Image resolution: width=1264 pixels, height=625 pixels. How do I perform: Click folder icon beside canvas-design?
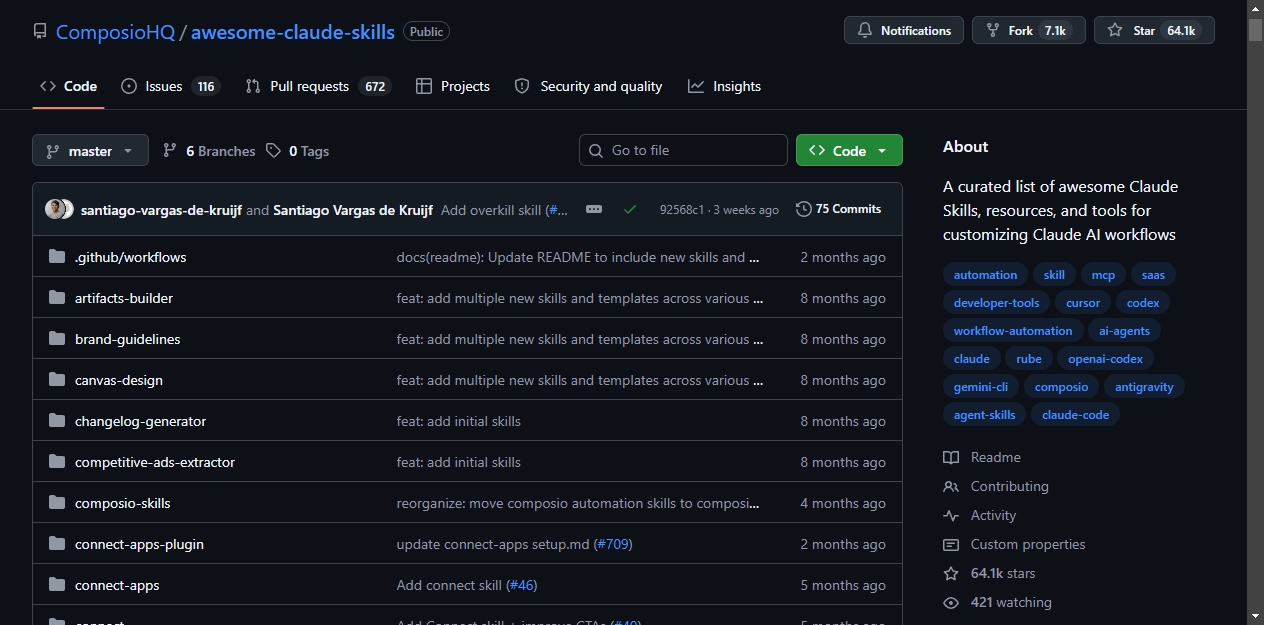(x=57, y=380)
